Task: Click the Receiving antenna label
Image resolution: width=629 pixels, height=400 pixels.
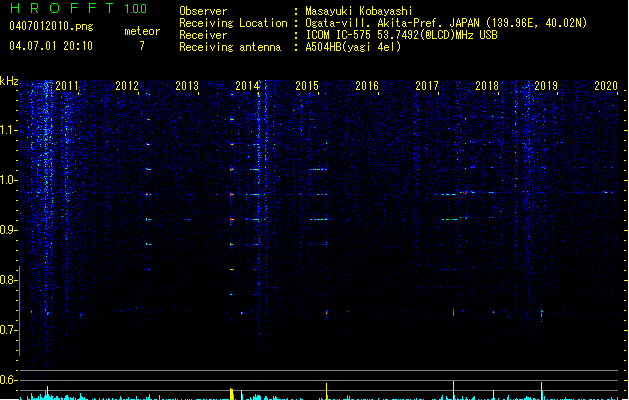Action: (230, 47)
